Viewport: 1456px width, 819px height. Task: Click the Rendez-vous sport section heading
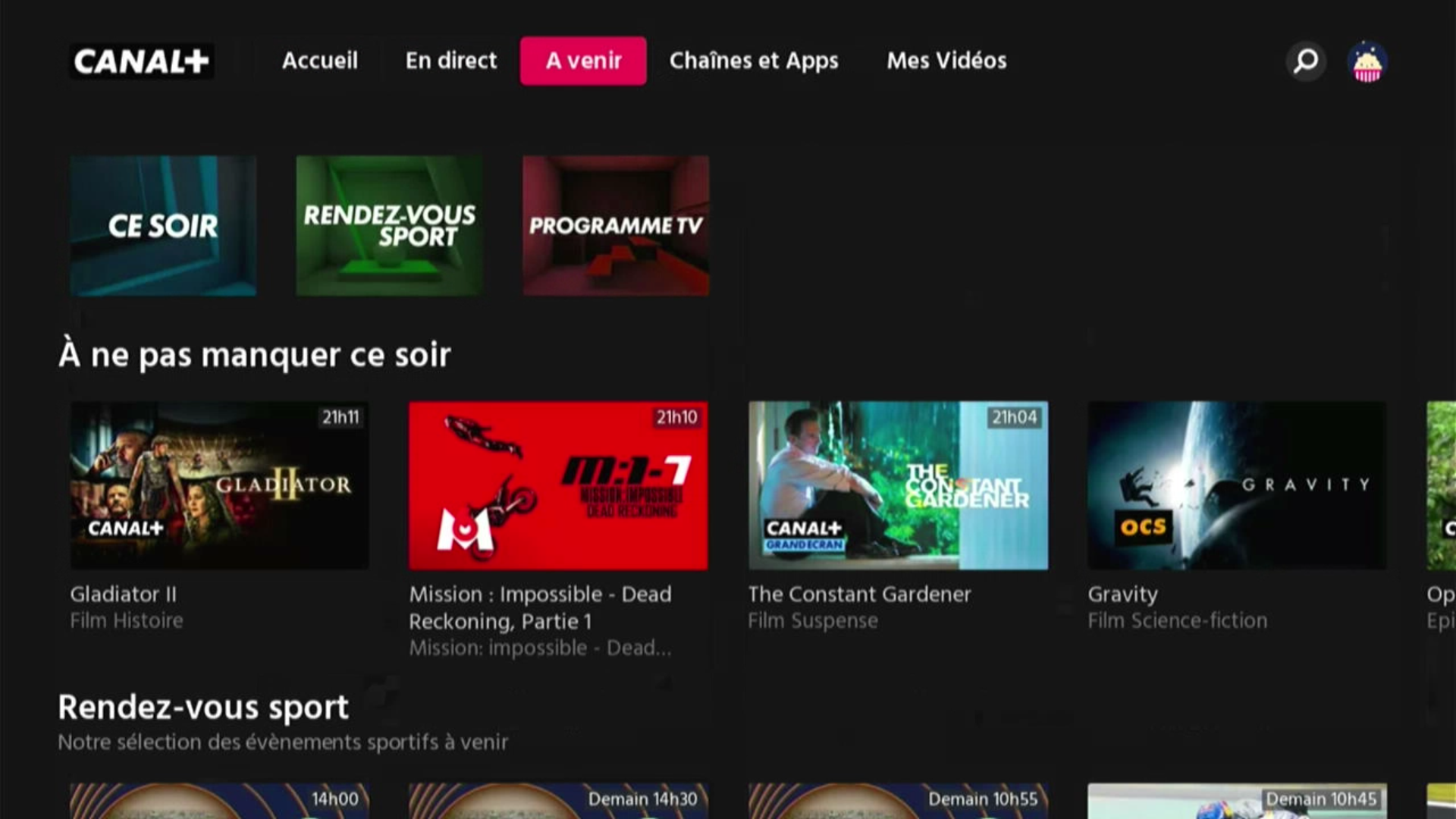203,708
